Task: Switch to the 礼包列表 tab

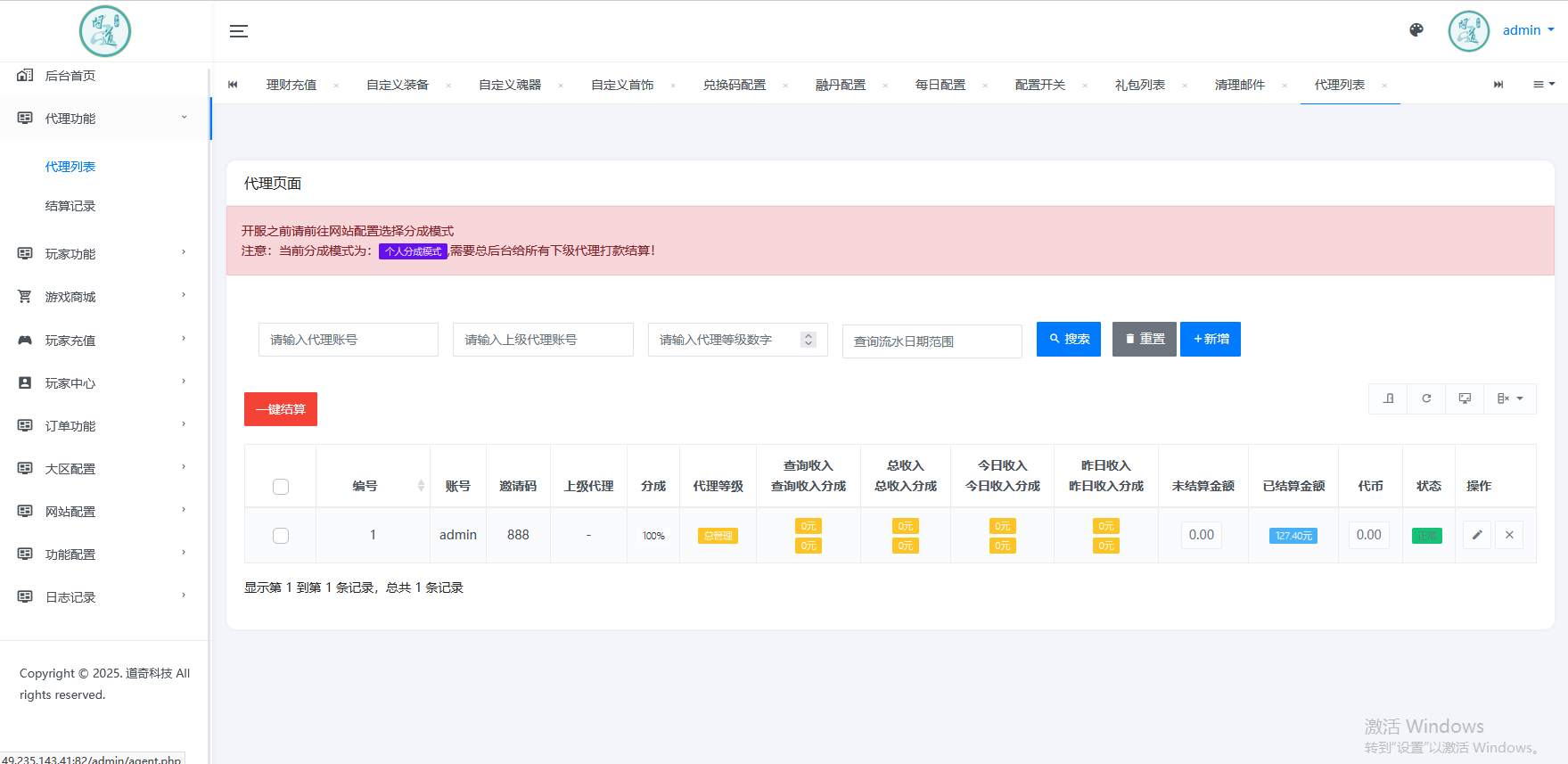Action: coord(1139,85)
